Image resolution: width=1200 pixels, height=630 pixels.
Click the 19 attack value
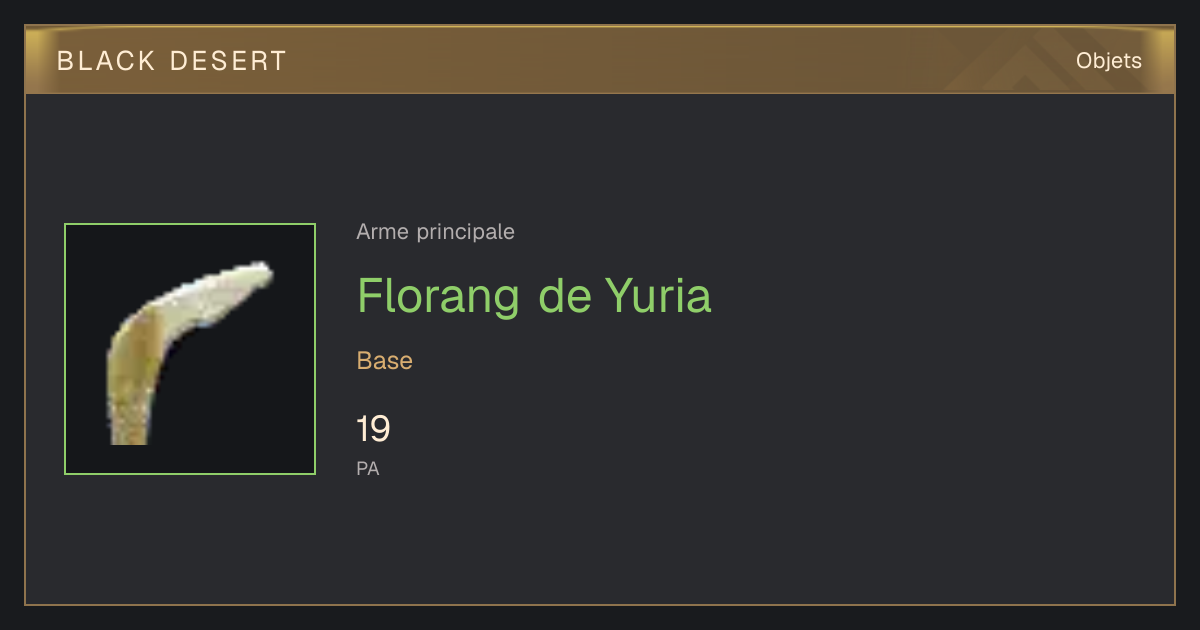[x=374, y=429]
